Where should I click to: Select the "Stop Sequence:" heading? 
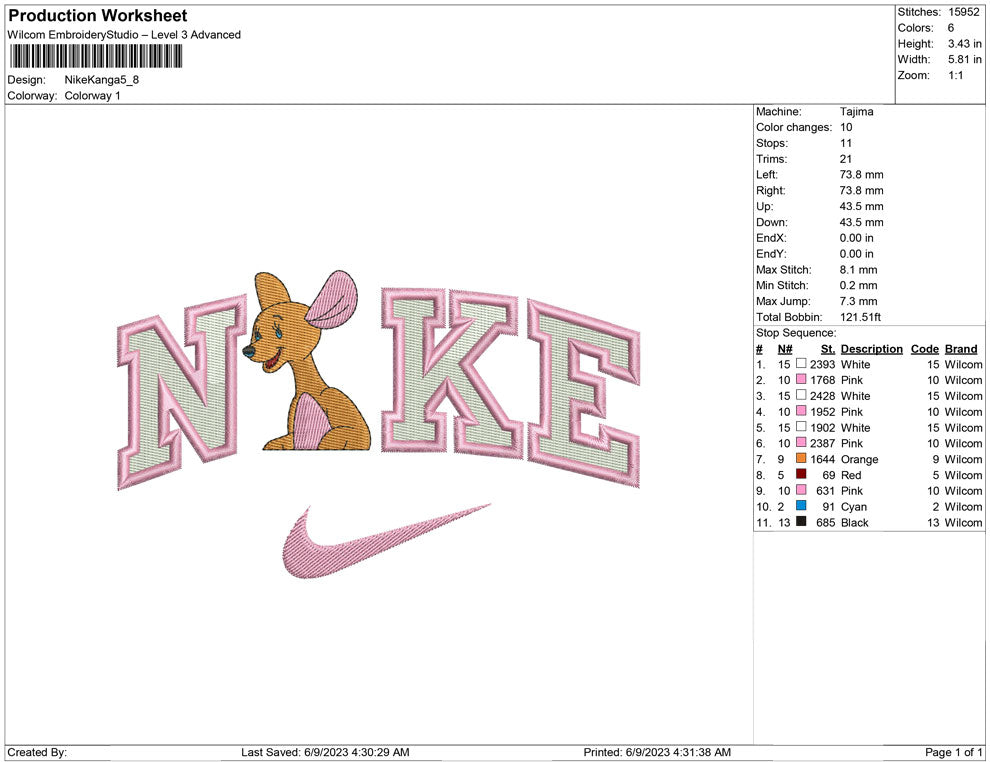tap(796, 333)
